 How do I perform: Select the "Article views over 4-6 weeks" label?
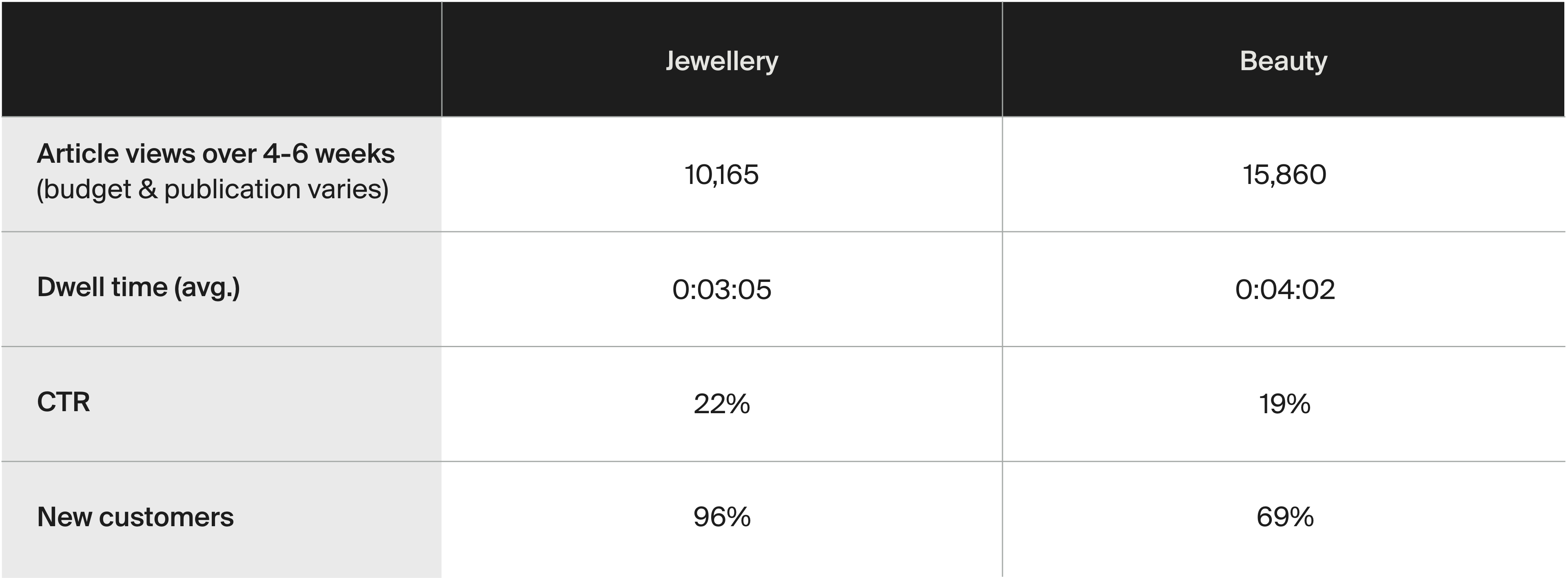click(215, 154)
